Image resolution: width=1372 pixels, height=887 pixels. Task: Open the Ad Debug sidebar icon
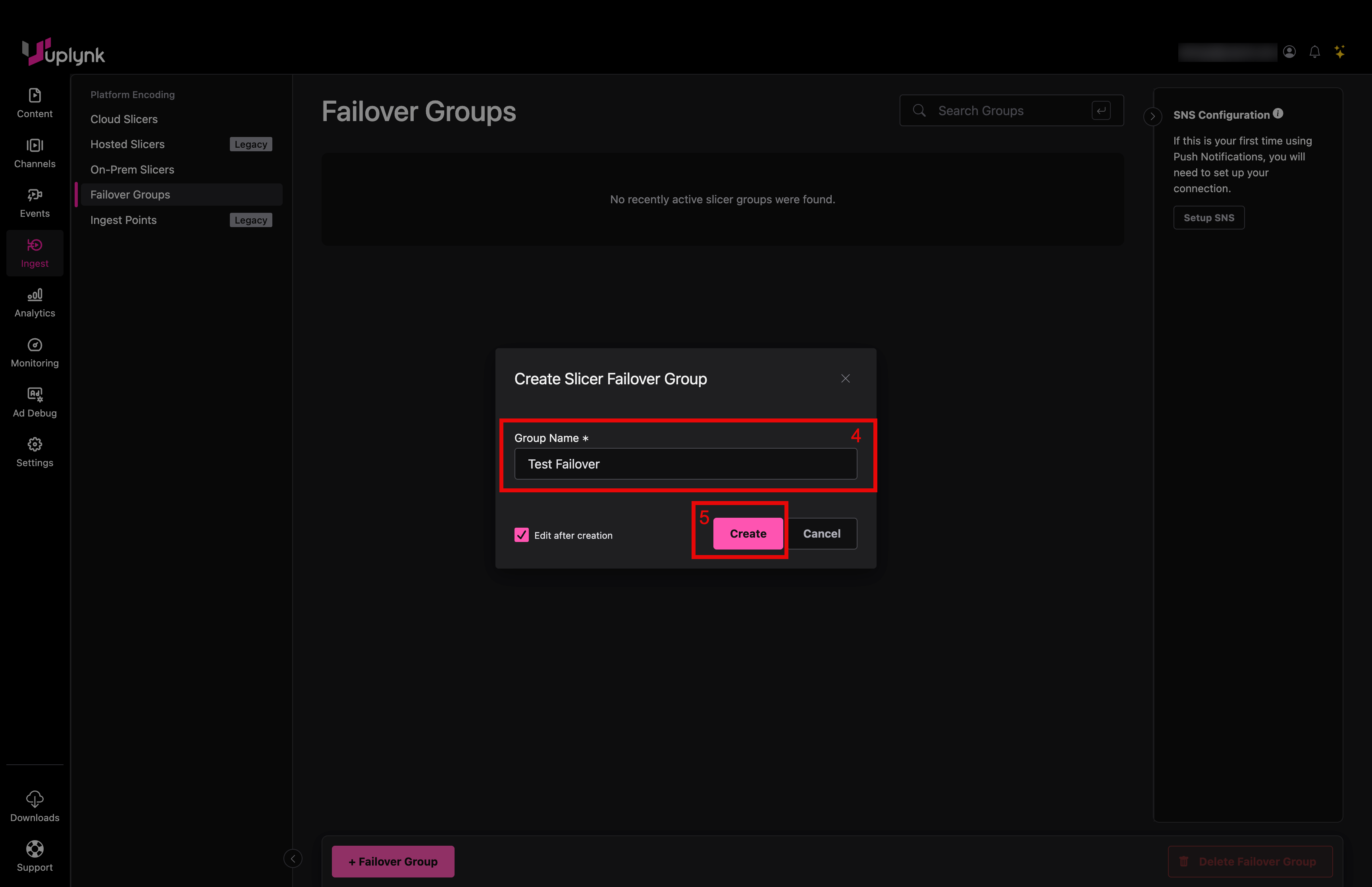click(x=35, y=395)
